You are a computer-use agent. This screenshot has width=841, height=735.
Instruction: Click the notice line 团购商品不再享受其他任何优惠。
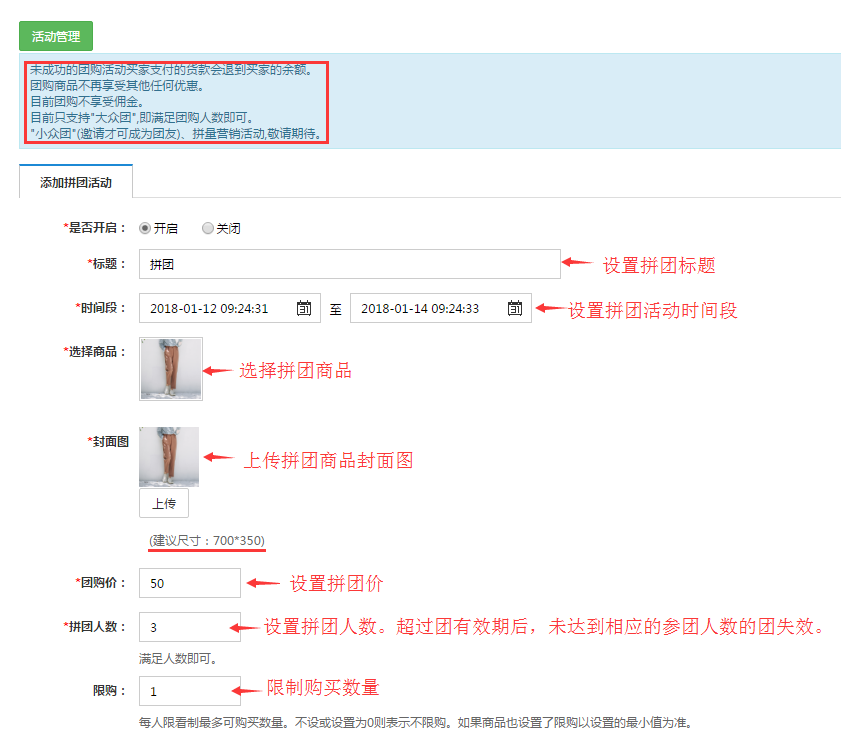coord(117,85)
